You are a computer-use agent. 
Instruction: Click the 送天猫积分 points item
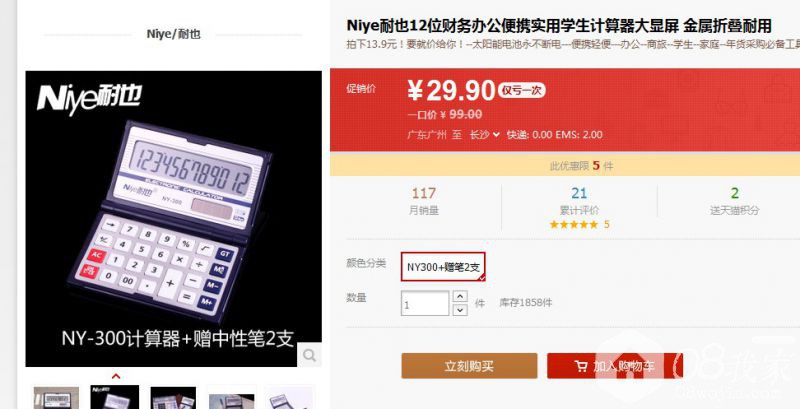(x=734, y=201)
